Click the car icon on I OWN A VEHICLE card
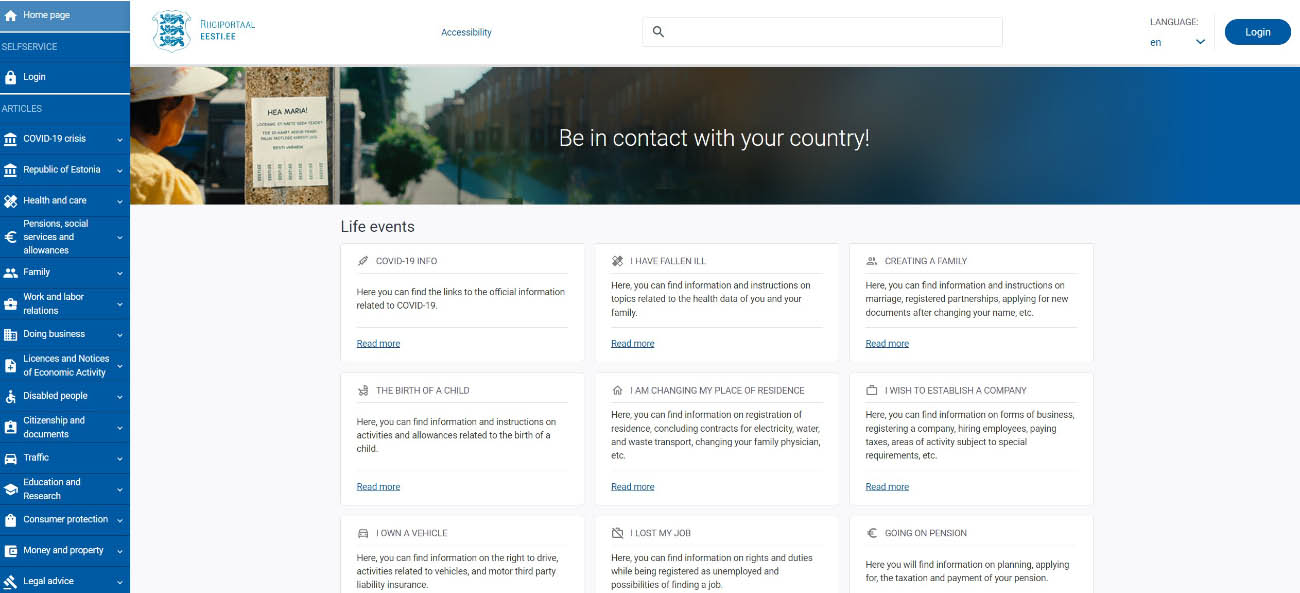 click(363, 534)
